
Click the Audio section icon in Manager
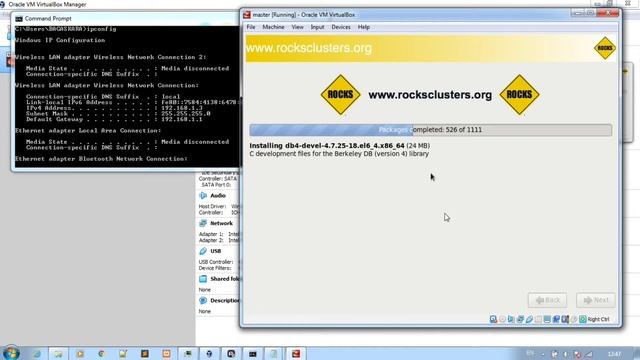pos(203,196)
